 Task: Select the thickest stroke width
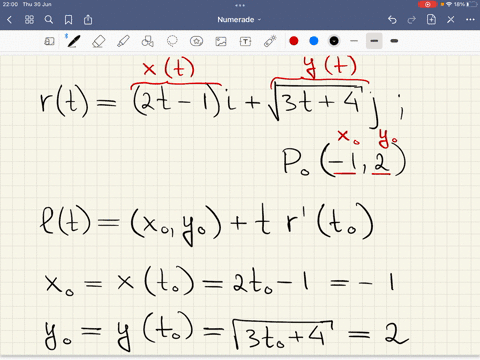click(x=394, y=41)
